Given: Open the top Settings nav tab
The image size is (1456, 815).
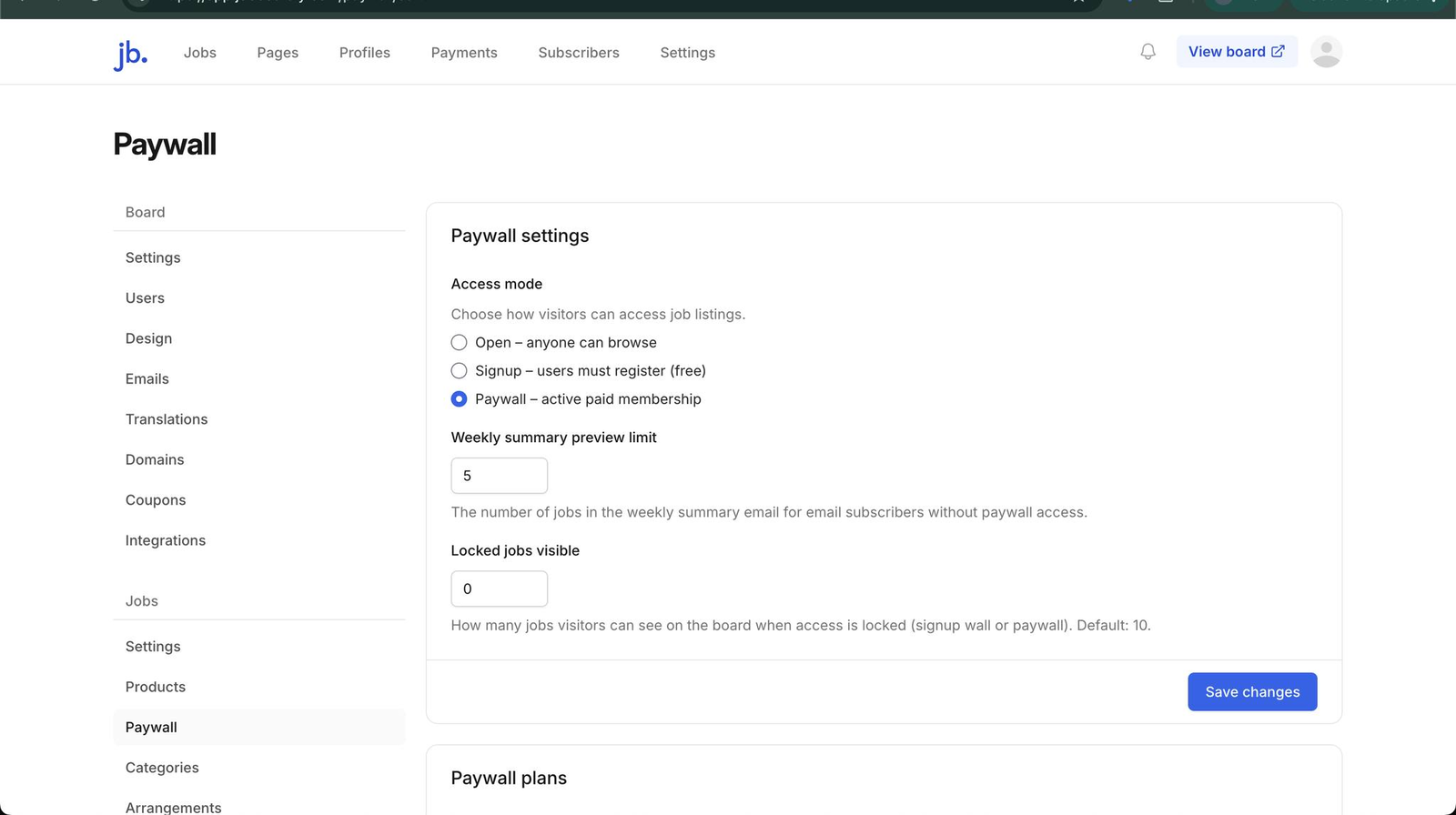Looking at the screenshot, I should (688, 53).
